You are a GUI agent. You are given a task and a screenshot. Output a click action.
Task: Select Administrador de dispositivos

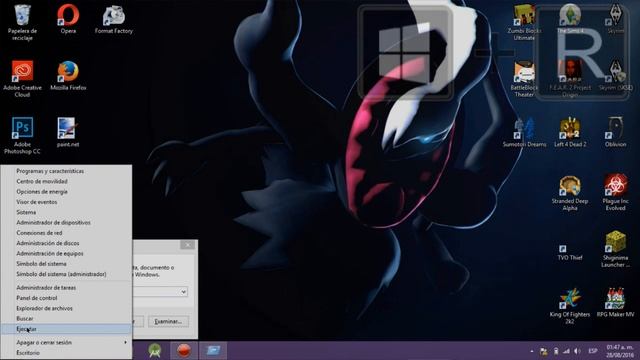66,222
